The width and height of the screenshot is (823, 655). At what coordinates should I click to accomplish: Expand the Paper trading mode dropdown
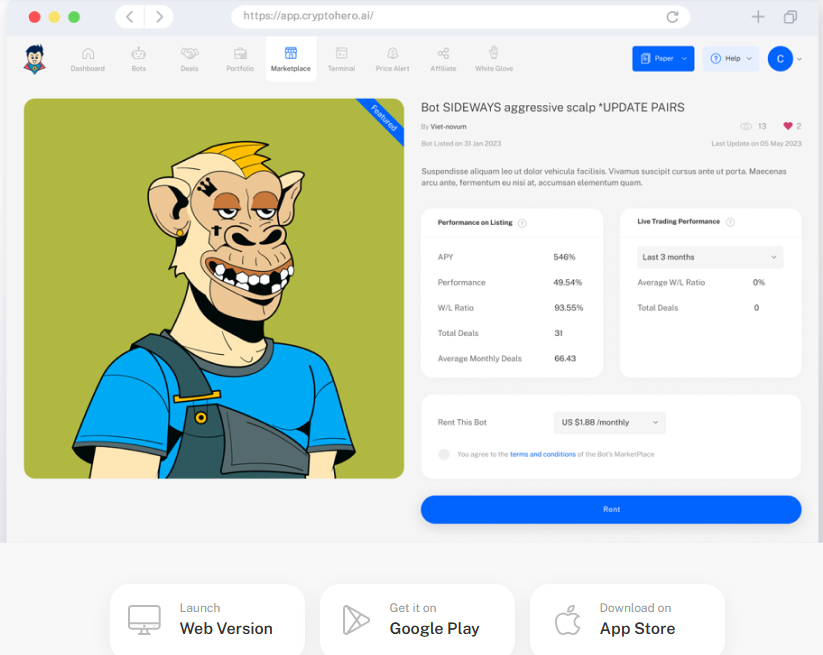(x=664, y=59)
